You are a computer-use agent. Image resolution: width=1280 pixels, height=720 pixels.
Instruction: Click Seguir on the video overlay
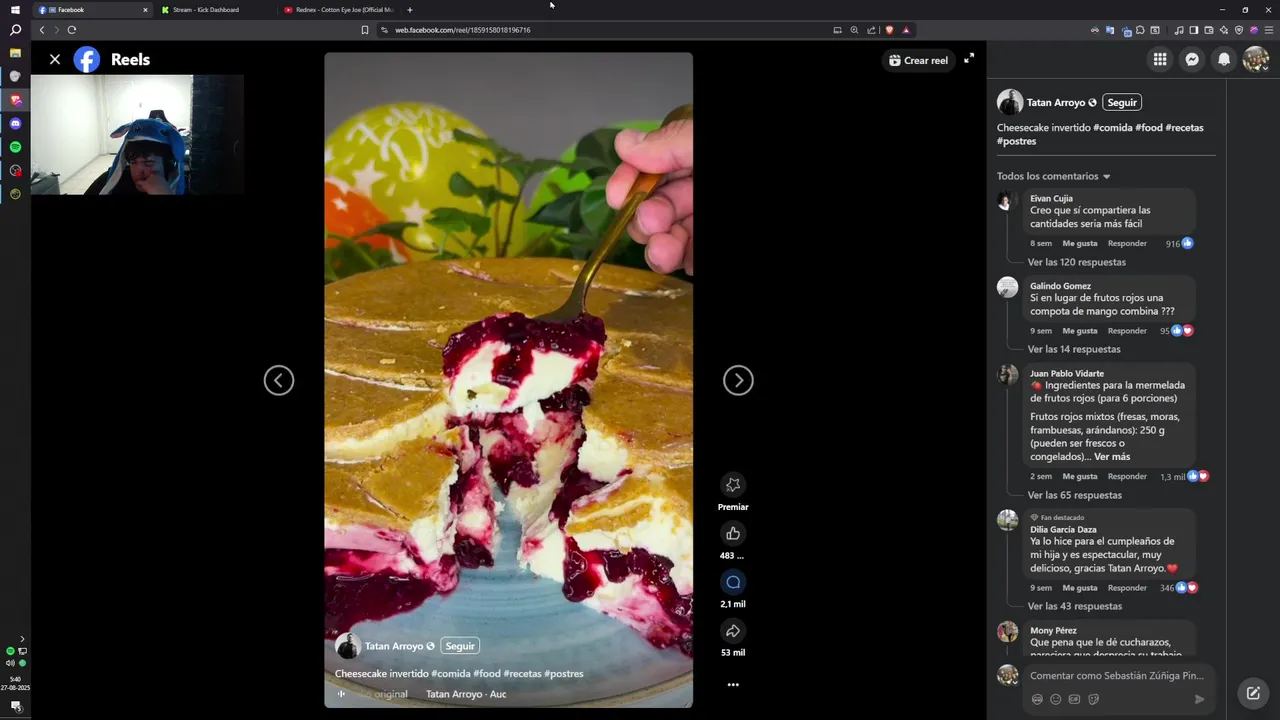coord(460,646)
